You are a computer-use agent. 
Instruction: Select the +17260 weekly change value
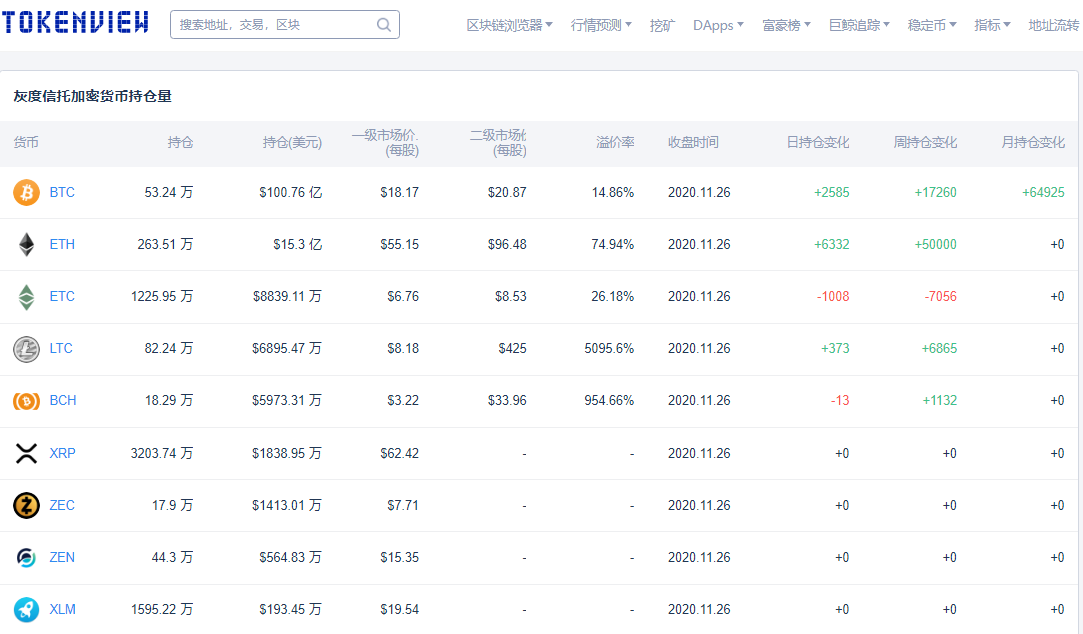[935, 192]
